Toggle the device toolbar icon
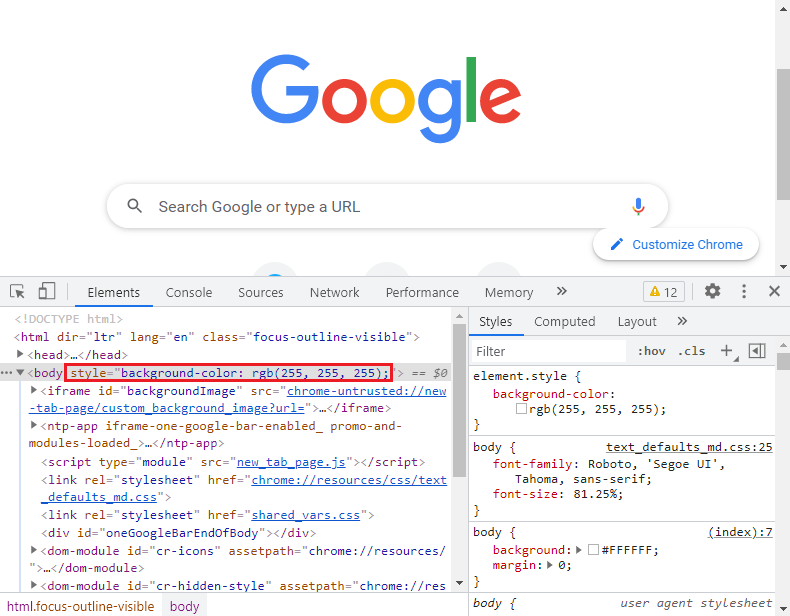The width and height of the screenshot is (790, 616). [x=46, y=291]
